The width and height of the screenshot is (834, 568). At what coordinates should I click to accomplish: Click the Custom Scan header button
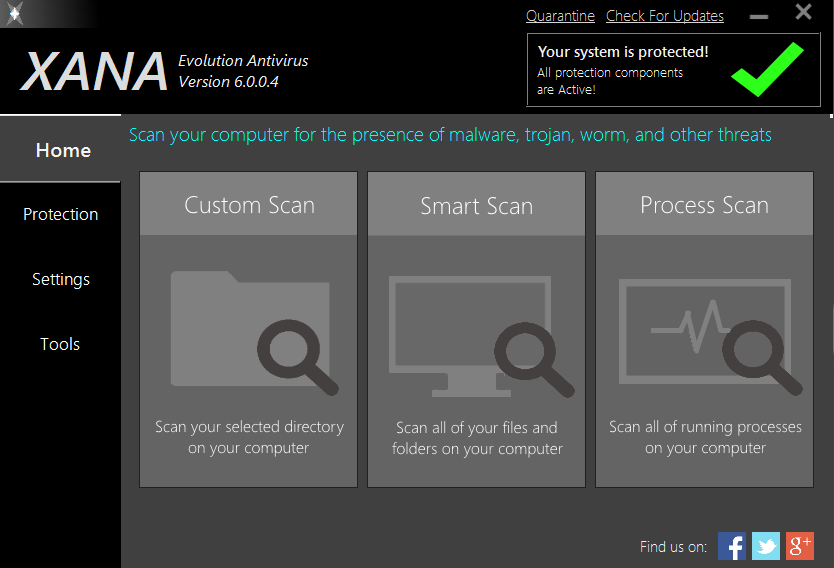[x=249, y=205]
